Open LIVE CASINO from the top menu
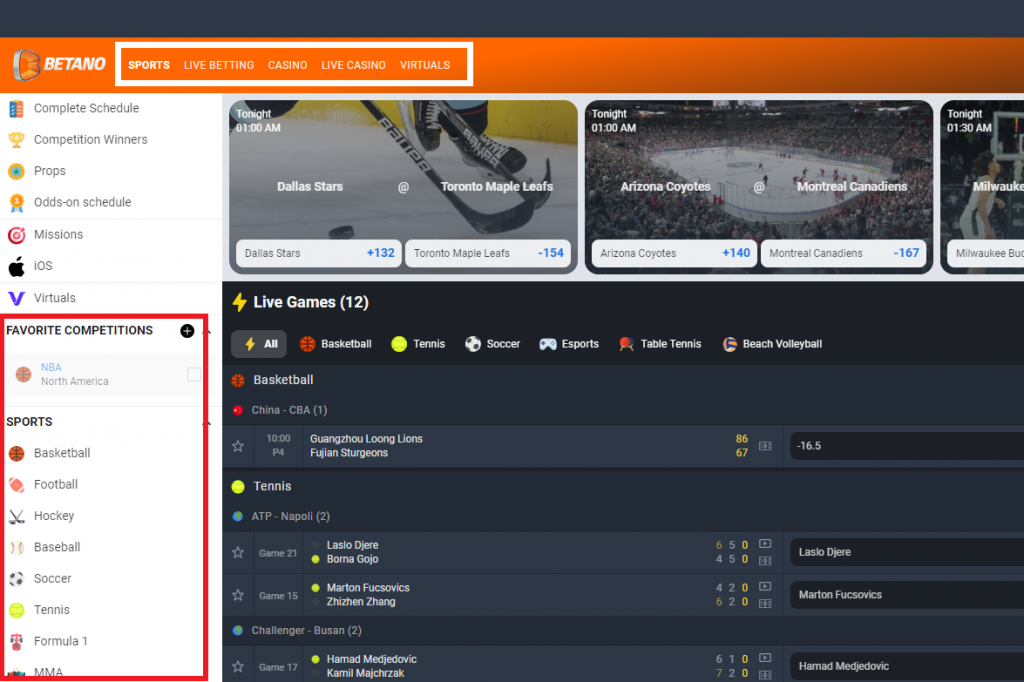1024x682 pixels. (x=353, y=65)
